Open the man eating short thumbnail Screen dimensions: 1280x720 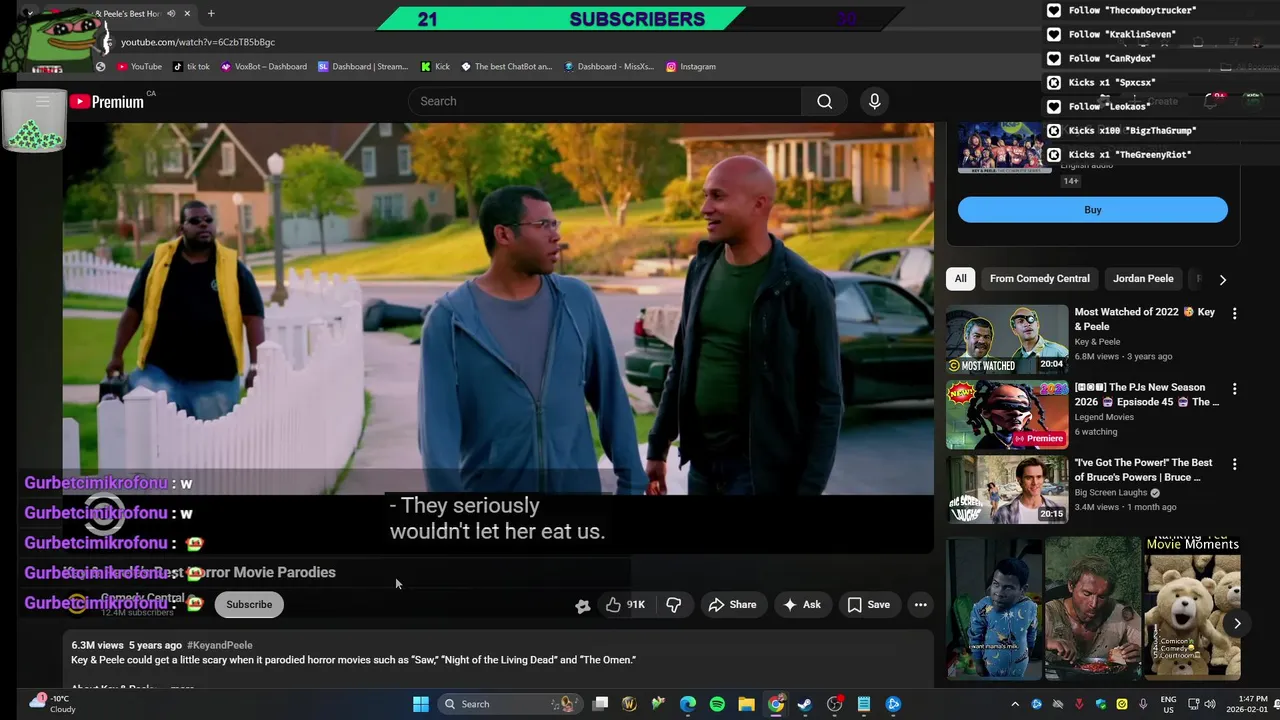pyautogui.click(x=1093, y=608)
